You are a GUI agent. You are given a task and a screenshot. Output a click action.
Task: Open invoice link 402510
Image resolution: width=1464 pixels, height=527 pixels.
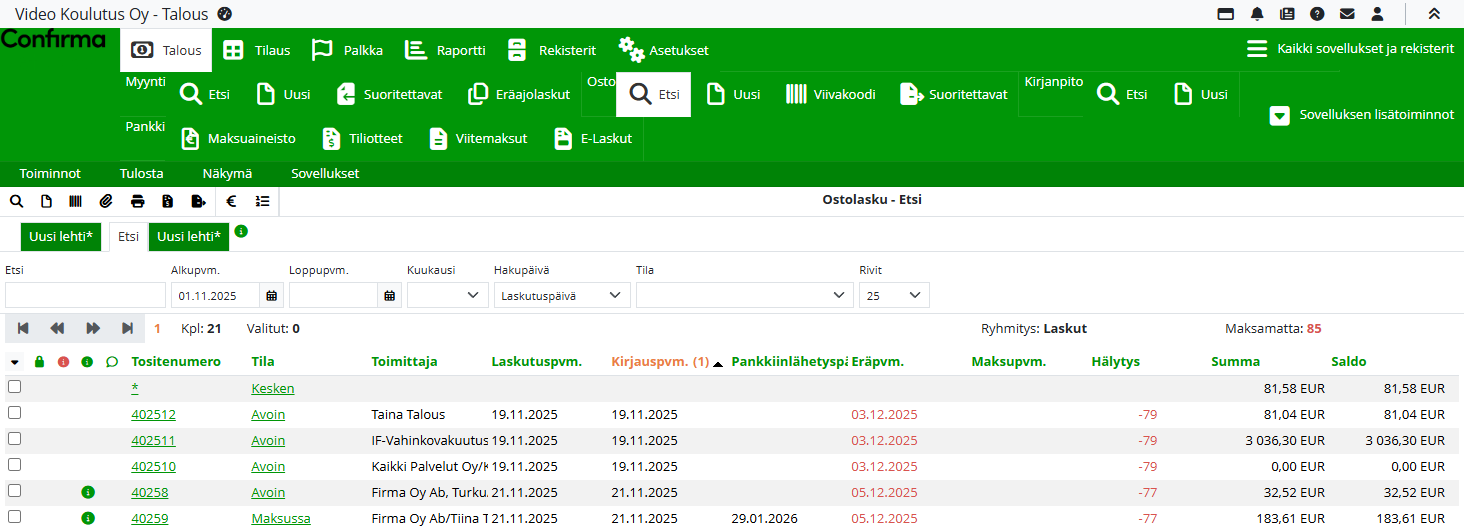point(153,466)
